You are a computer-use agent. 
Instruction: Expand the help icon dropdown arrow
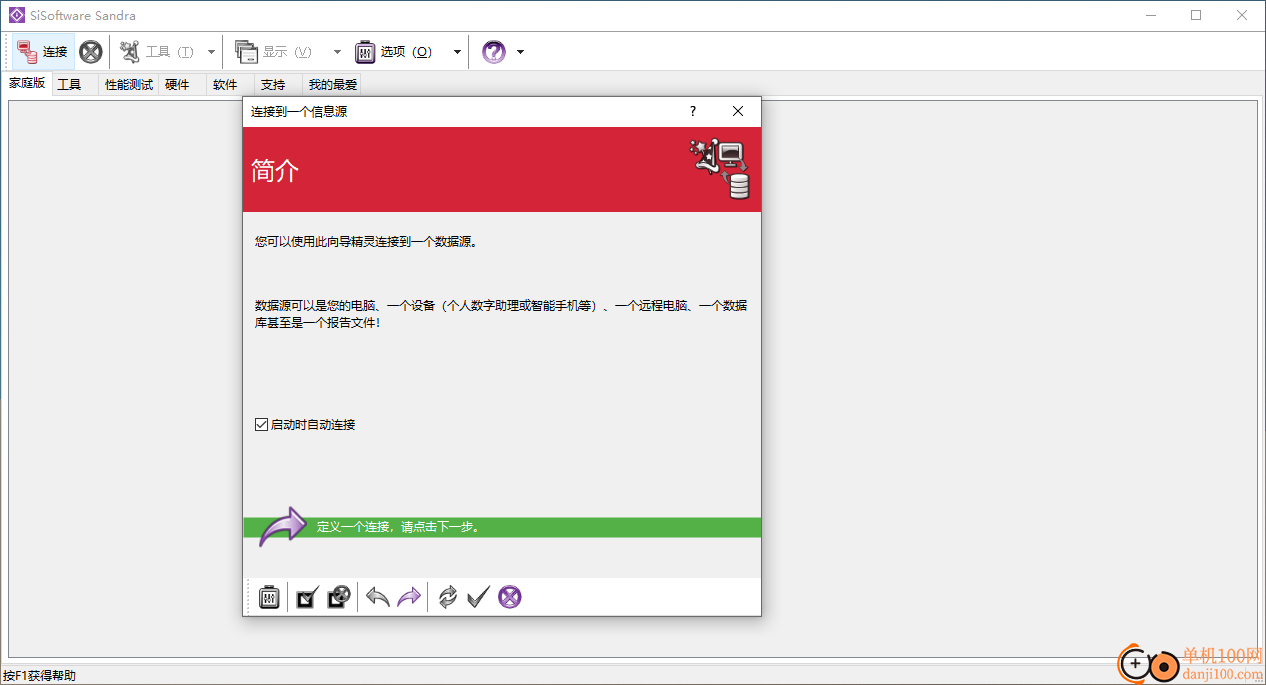pyautogui.click(x=520, y=52)
